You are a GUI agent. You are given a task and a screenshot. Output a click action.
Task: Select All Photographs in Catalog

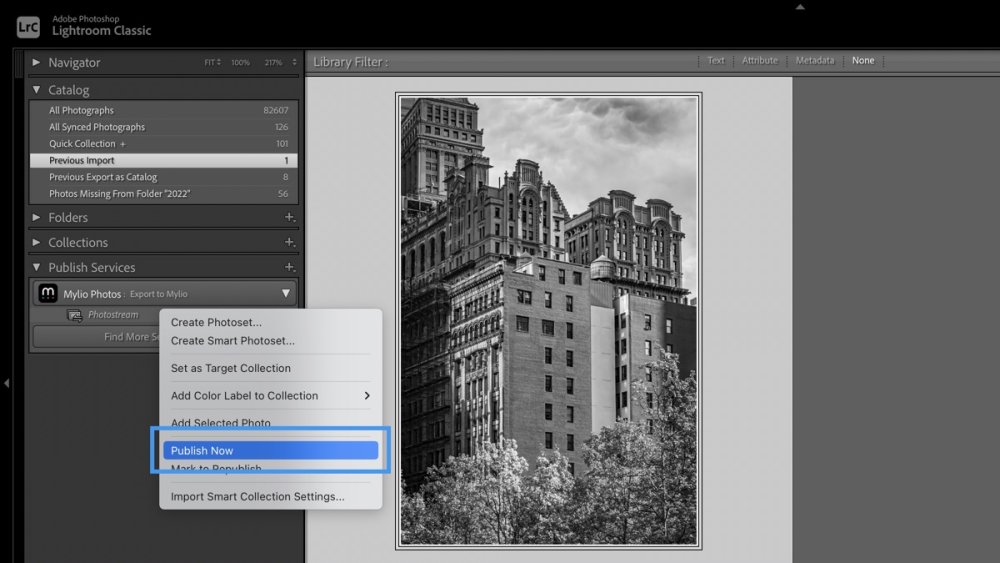tap(82, 110)
